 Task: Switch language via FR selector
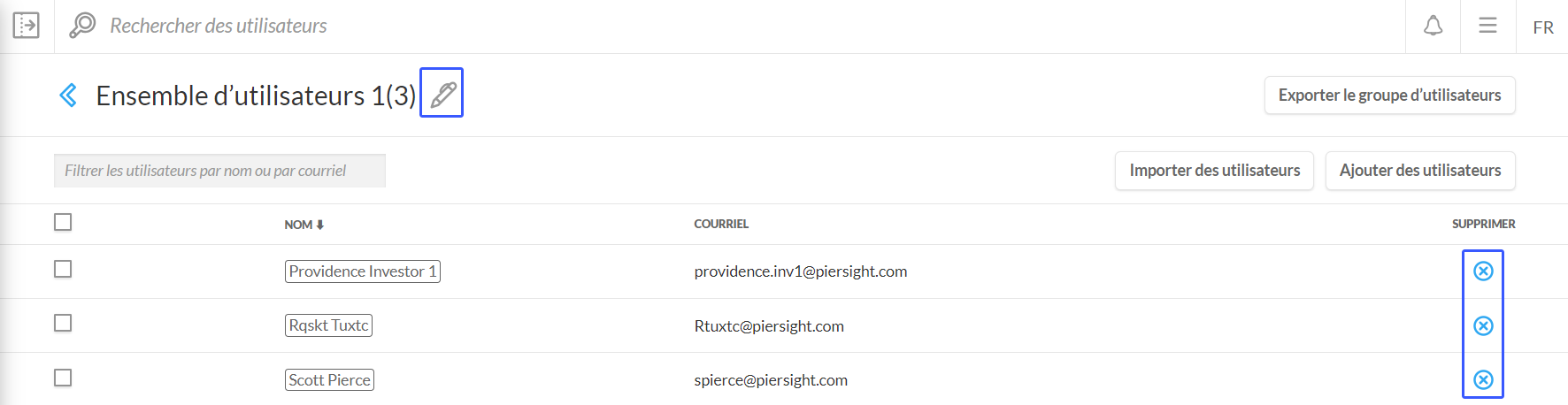tap(1543, 27)
